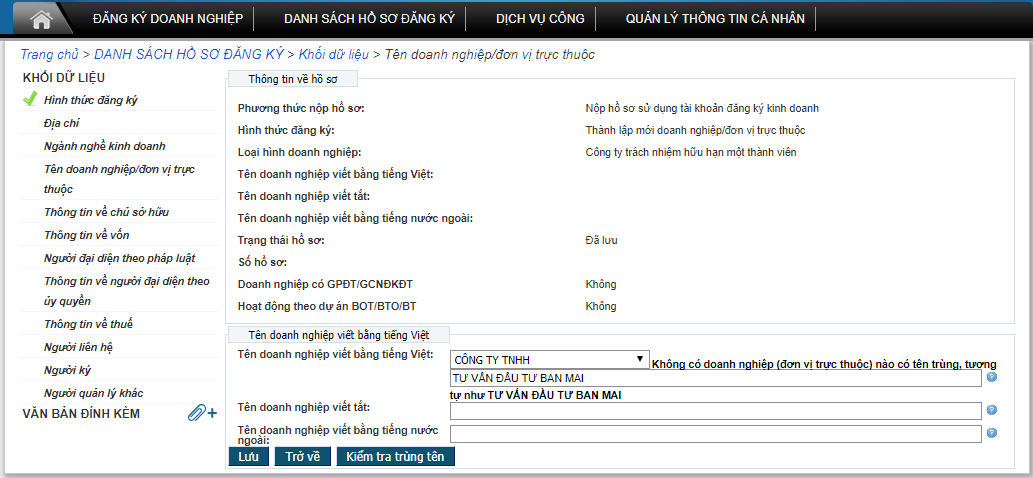The height and width of the screenshot is (478, 1033).
Task: Click the abbreviated company name input field
Action: (x=715, y=411)
